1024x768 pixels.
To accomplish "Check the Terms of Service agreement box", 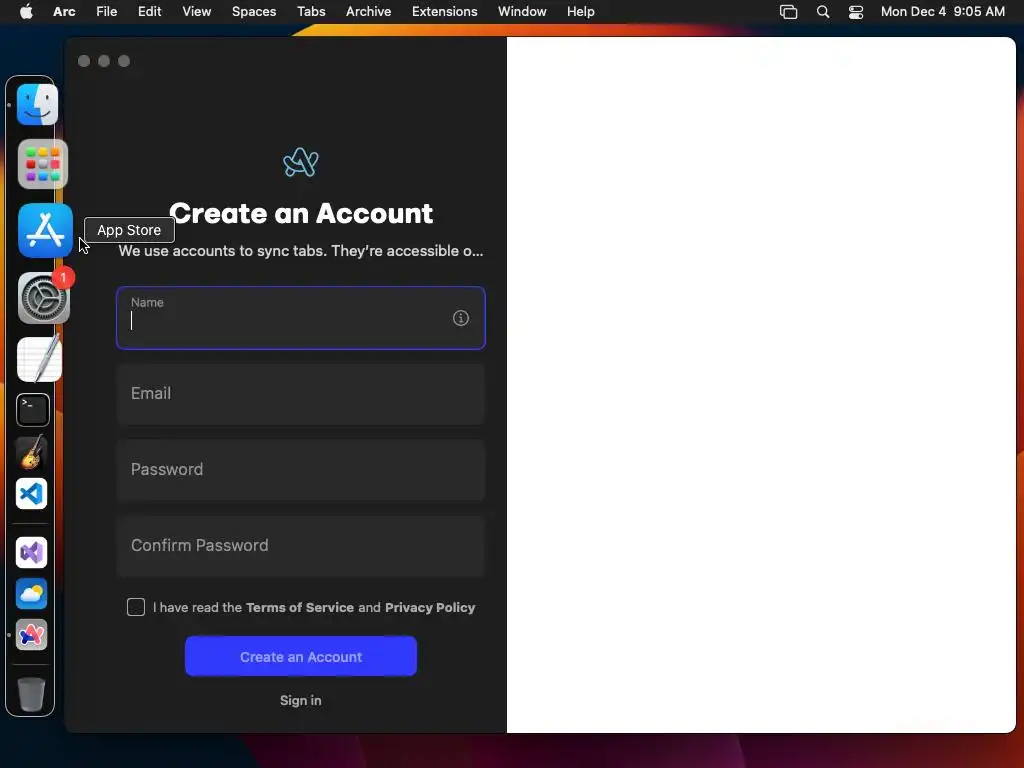I will click(x=136, y=607).
